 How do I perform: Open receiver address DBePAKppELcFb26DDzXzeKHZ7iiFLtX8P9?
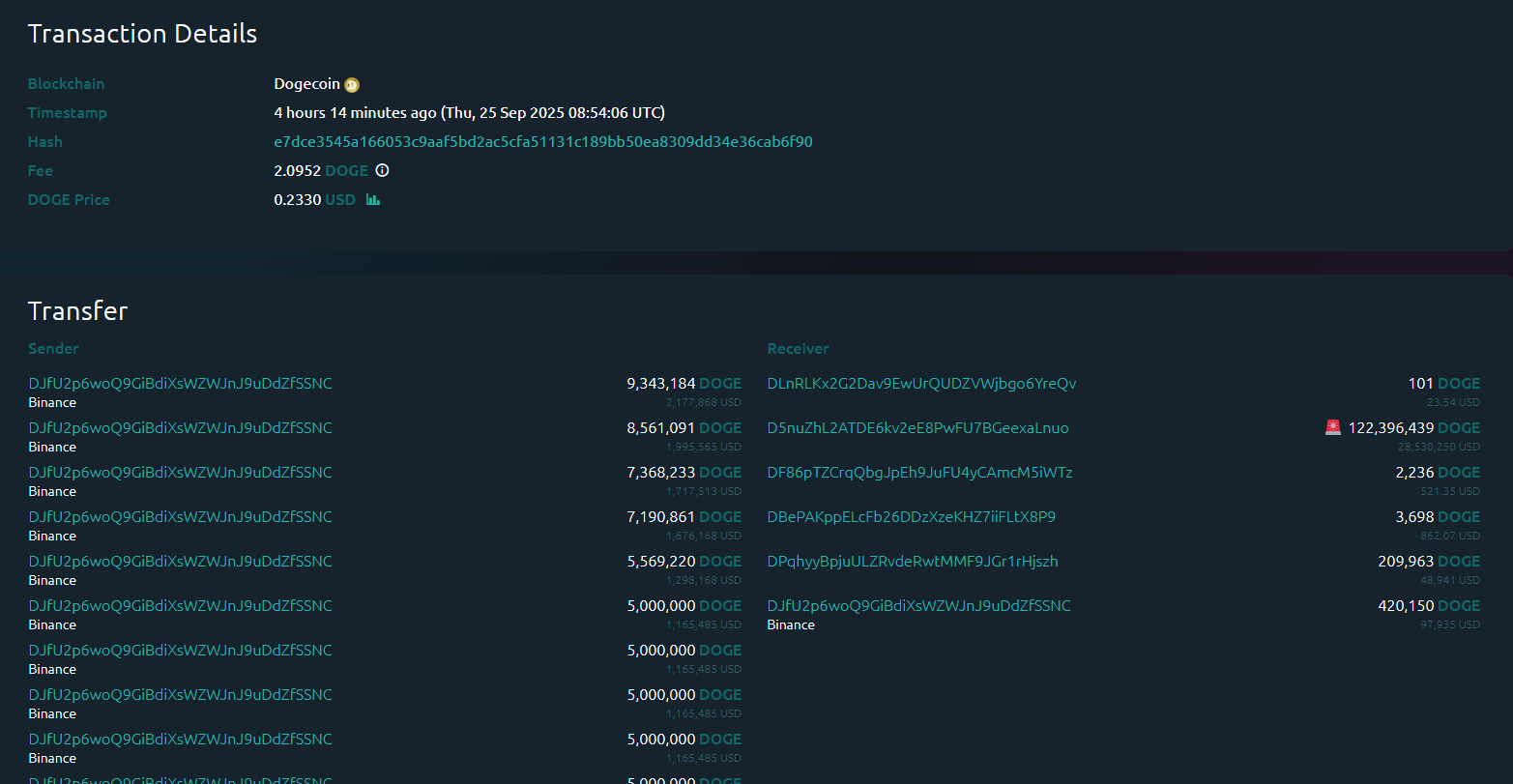911,517
